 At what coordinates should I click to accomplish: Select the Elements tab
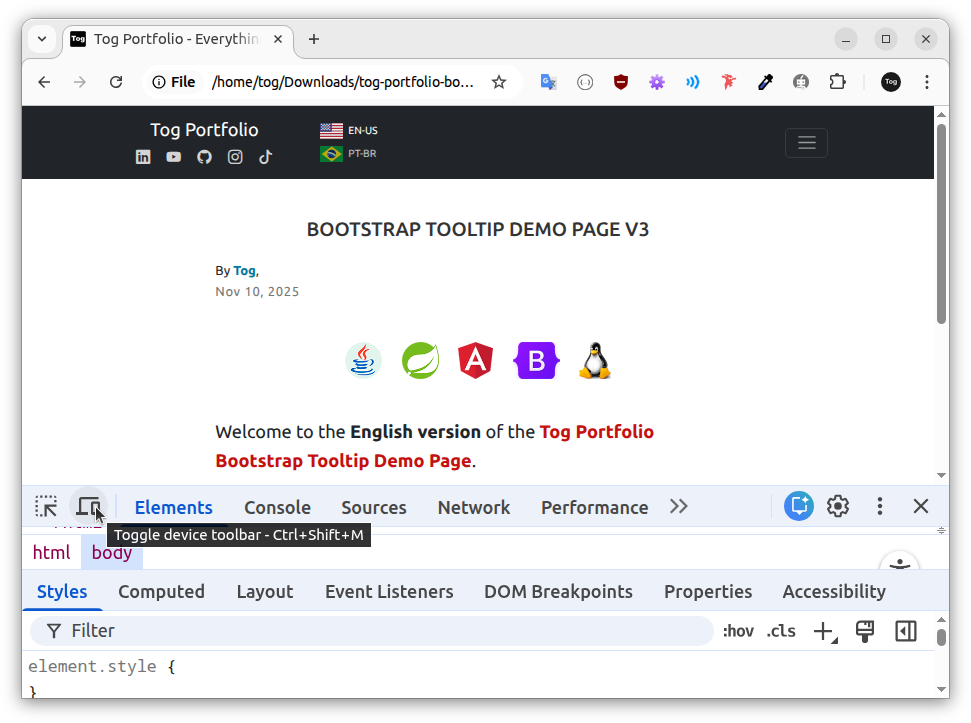tap(173, 508)
